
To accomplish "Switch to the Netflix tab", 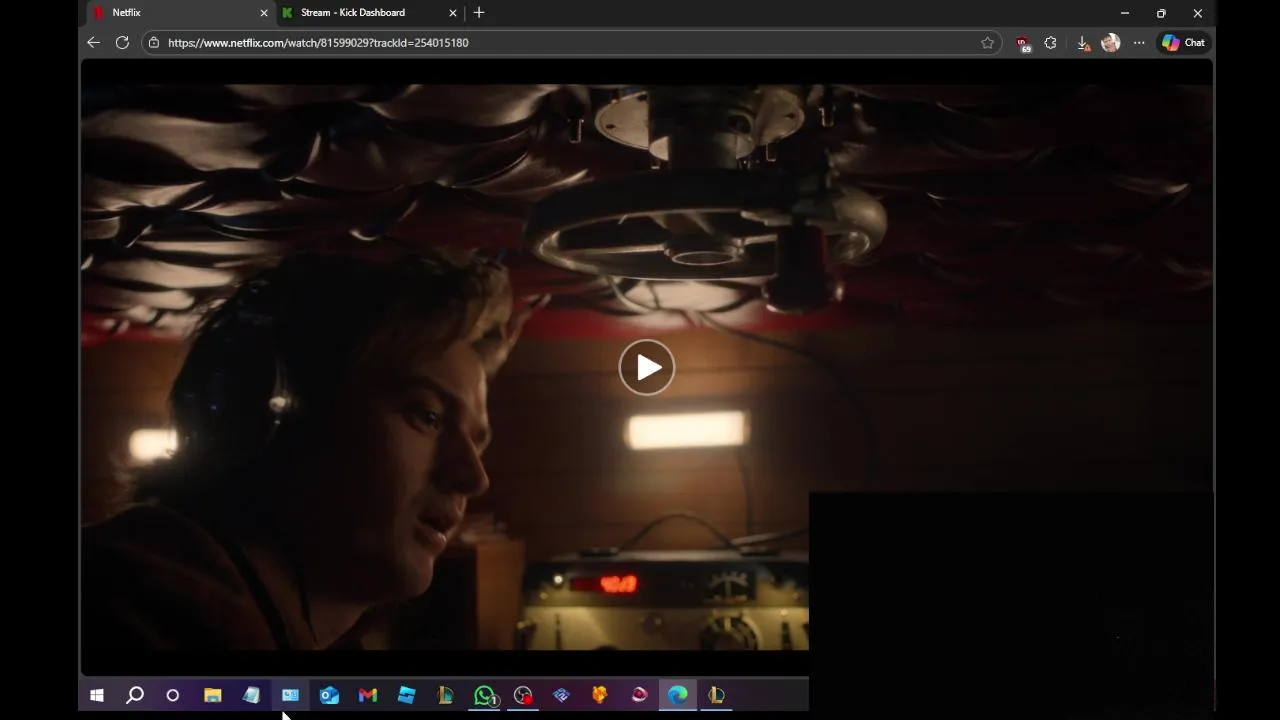I will point(178,13).
